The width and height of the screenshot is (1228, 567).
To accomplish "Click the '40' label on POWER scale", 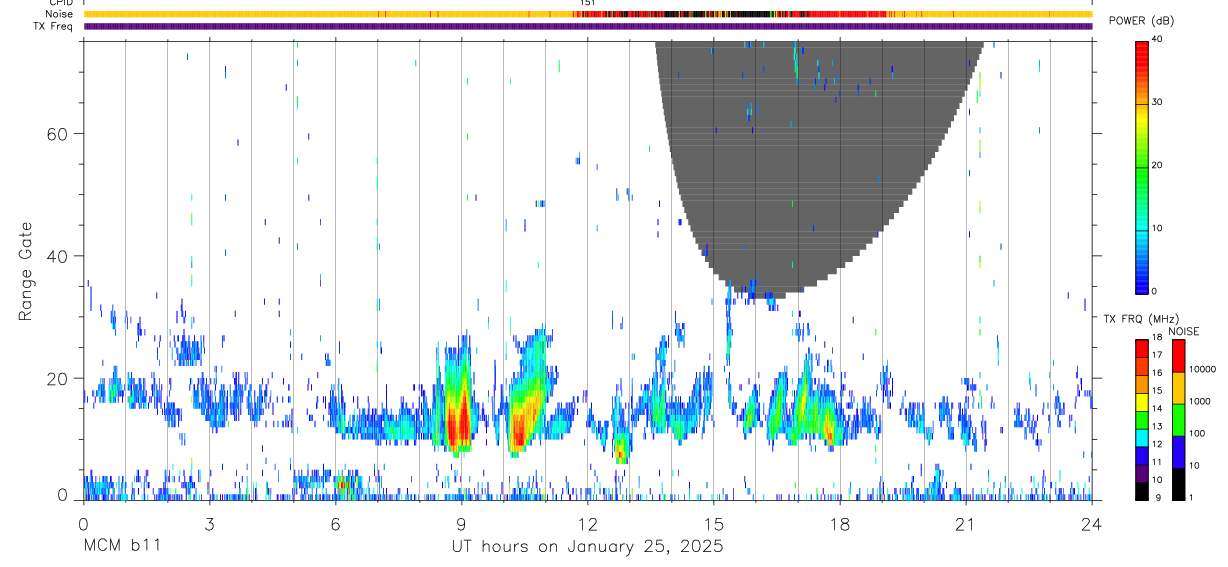I will tap(1158, 39).
